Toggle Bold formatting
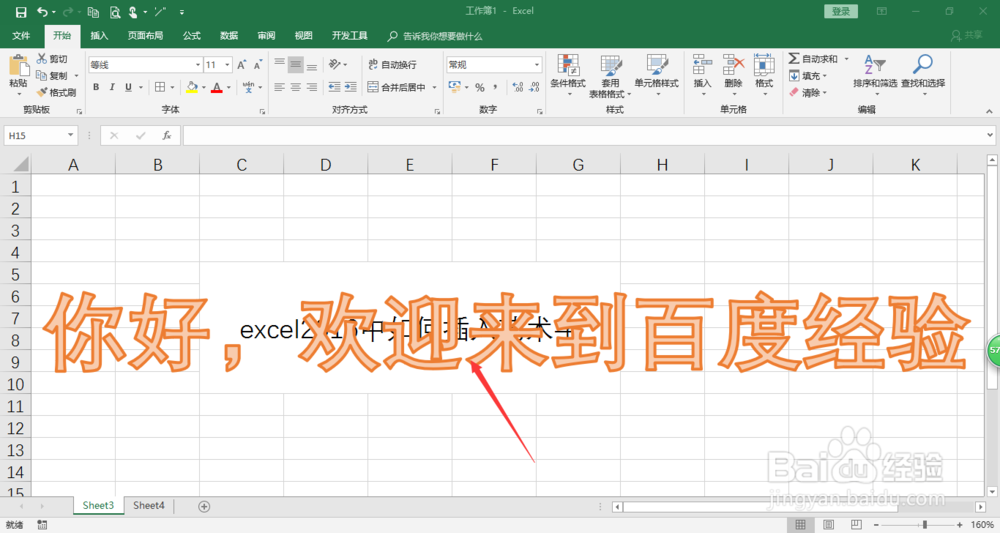Screen dimensions: 1000x533 [x=96, y=87]
